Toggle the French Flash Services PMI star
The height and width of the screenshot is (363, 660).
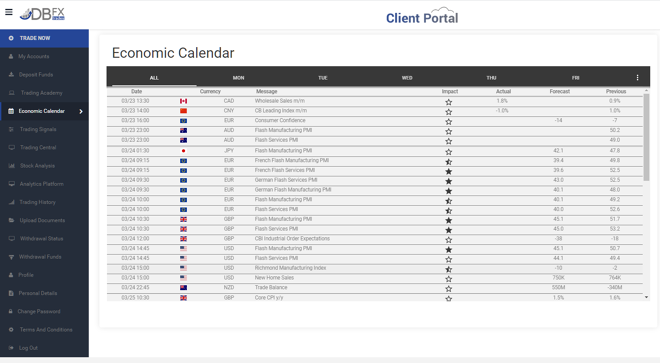(x=449, y=171)
